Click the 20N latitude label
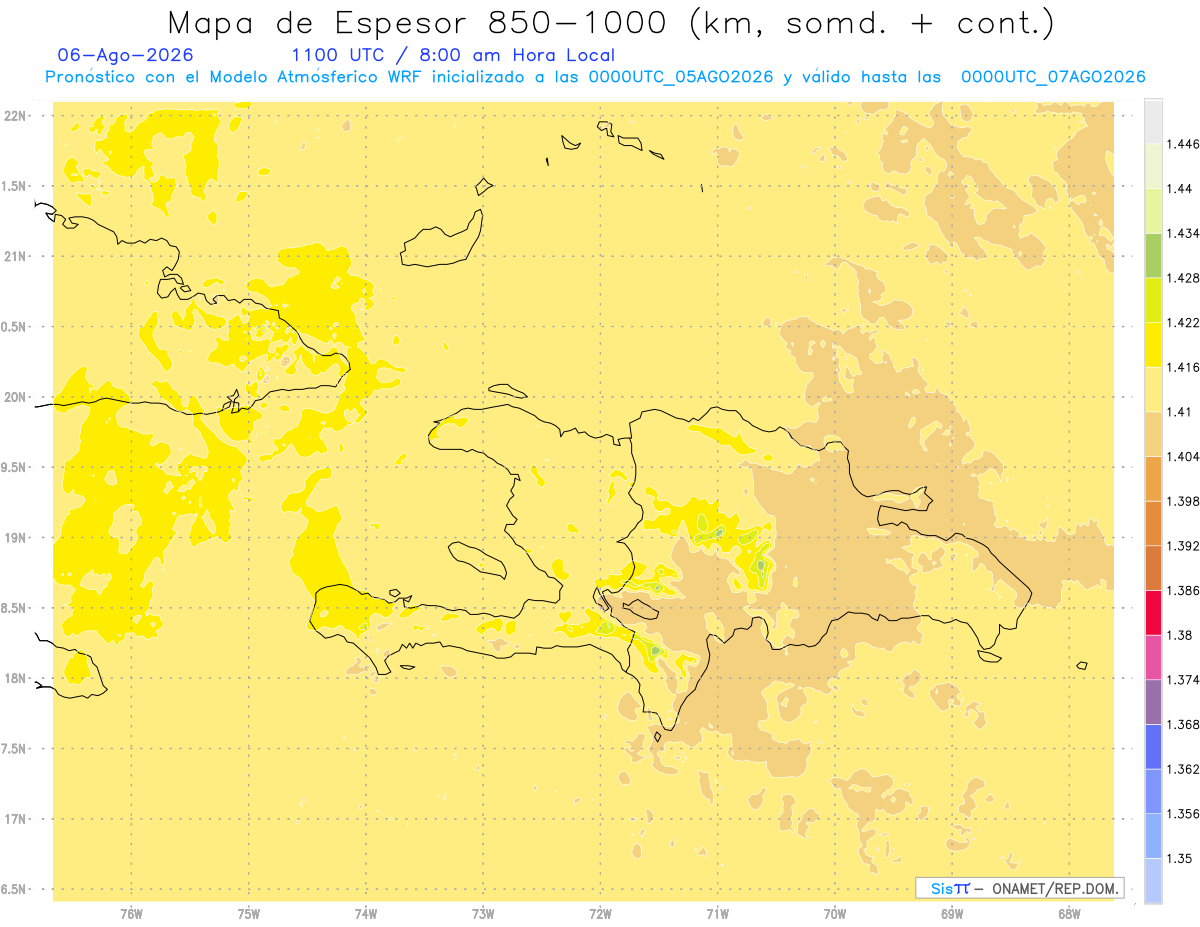Image resolution: width=1200 pixels, height=927 pixels. click(x=16, y=397)
